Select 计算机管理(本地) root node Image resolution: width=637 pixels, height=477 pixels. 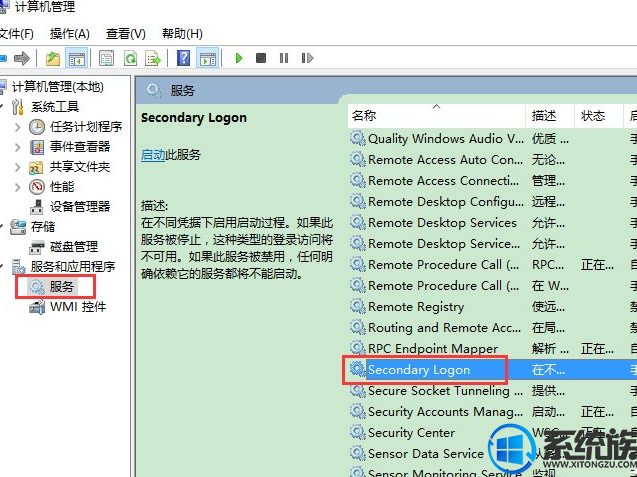click(x=57, y=87)
